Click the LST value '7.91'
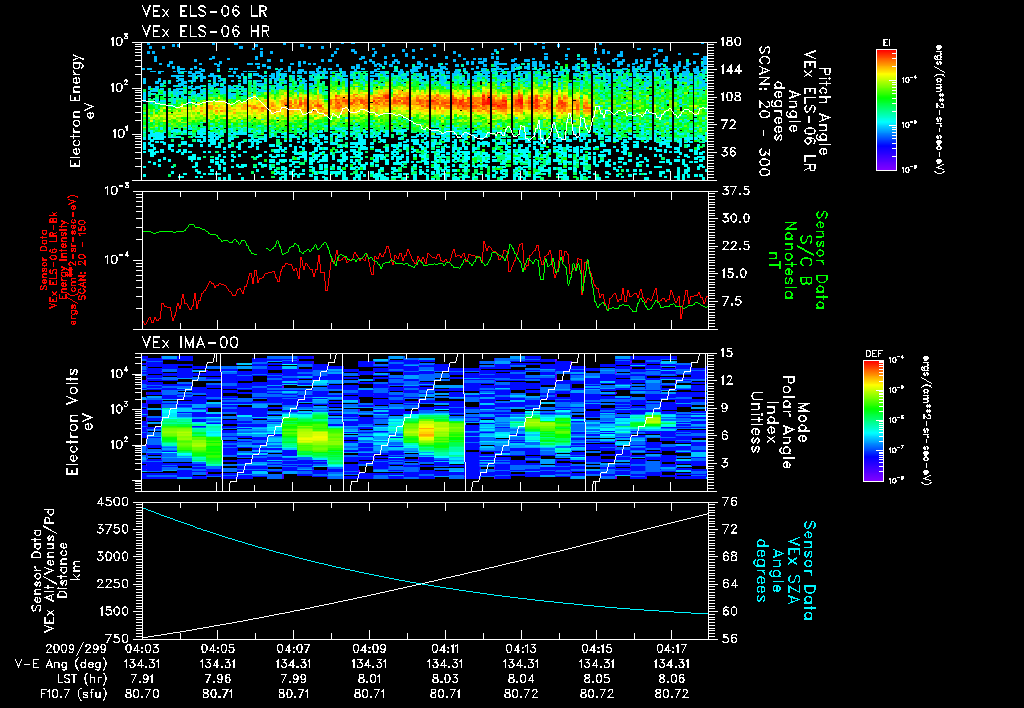Image resolution: width=1024 pixels, height=708 pixels. (x=142, y=679)
